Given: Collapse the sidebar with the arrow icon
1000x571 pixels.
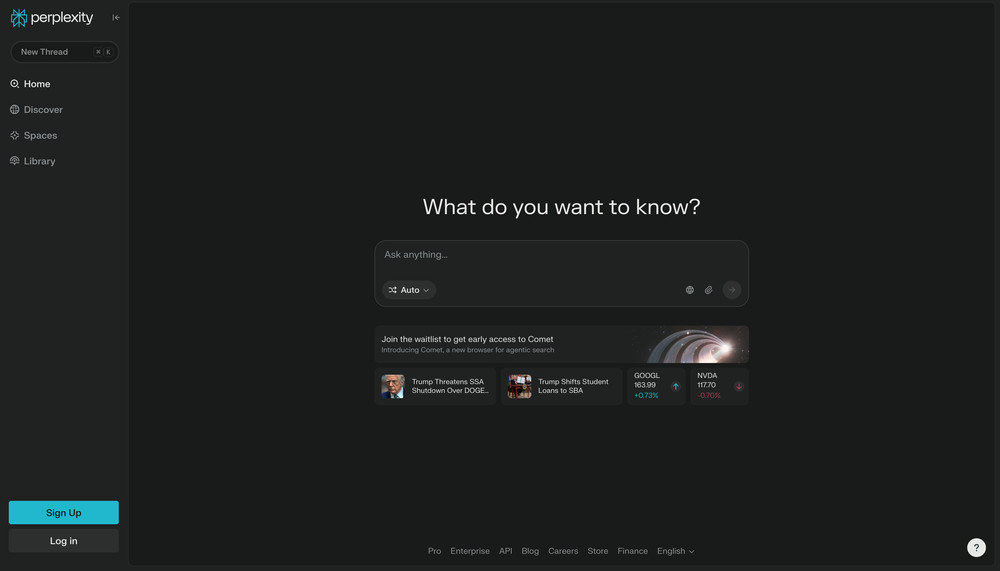Looking at the screenshot, I should pyautogui.click(x=116, y=17).
